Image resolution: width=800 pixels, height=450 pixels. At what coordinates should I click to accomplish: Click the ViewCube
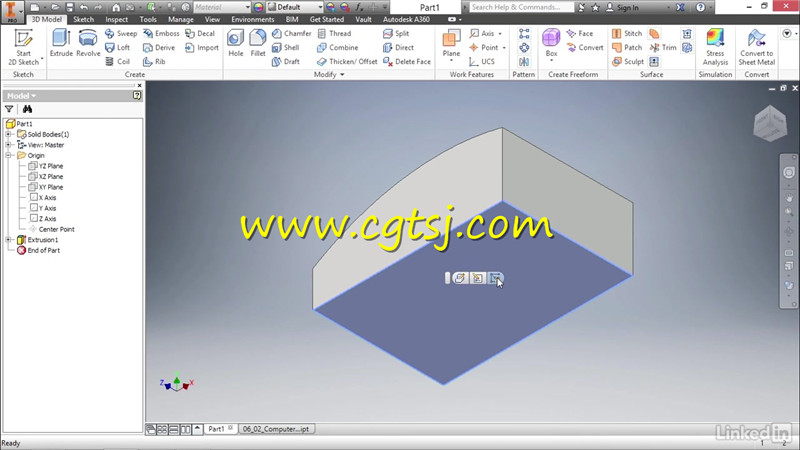tap(770, 123)
